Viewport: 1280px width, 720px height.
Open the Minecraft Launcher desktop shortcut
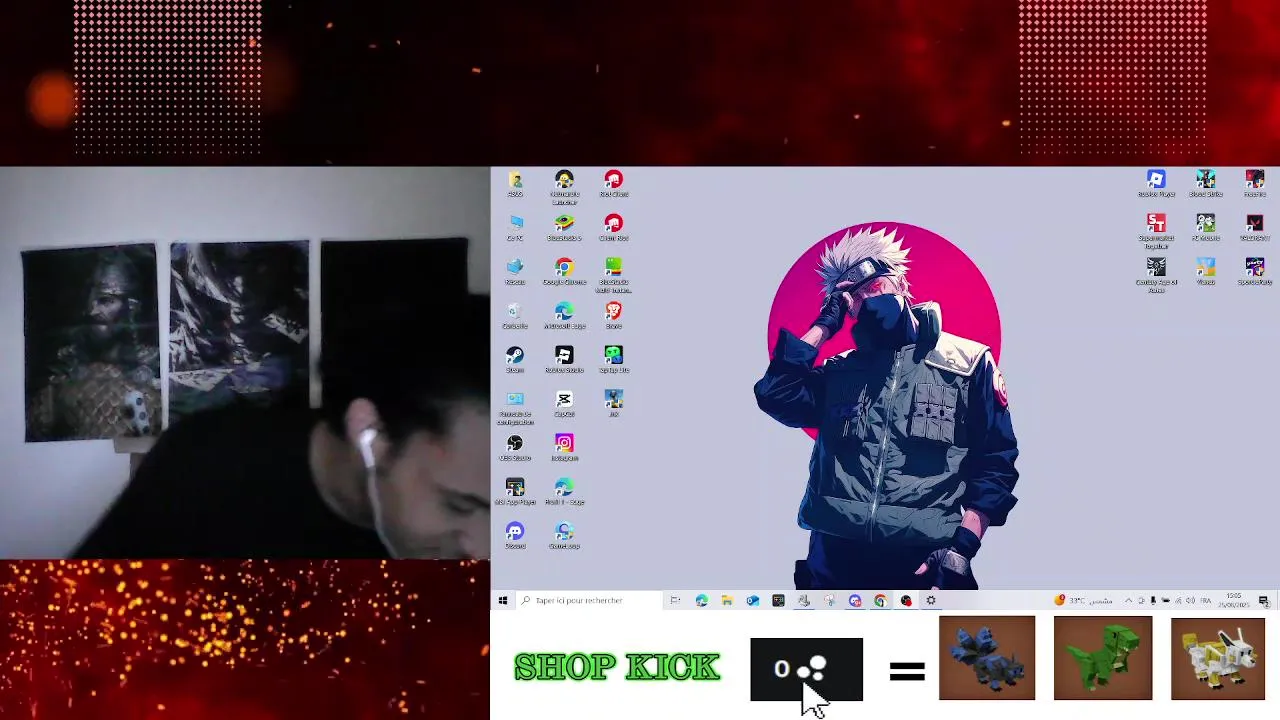click(564, 187)
